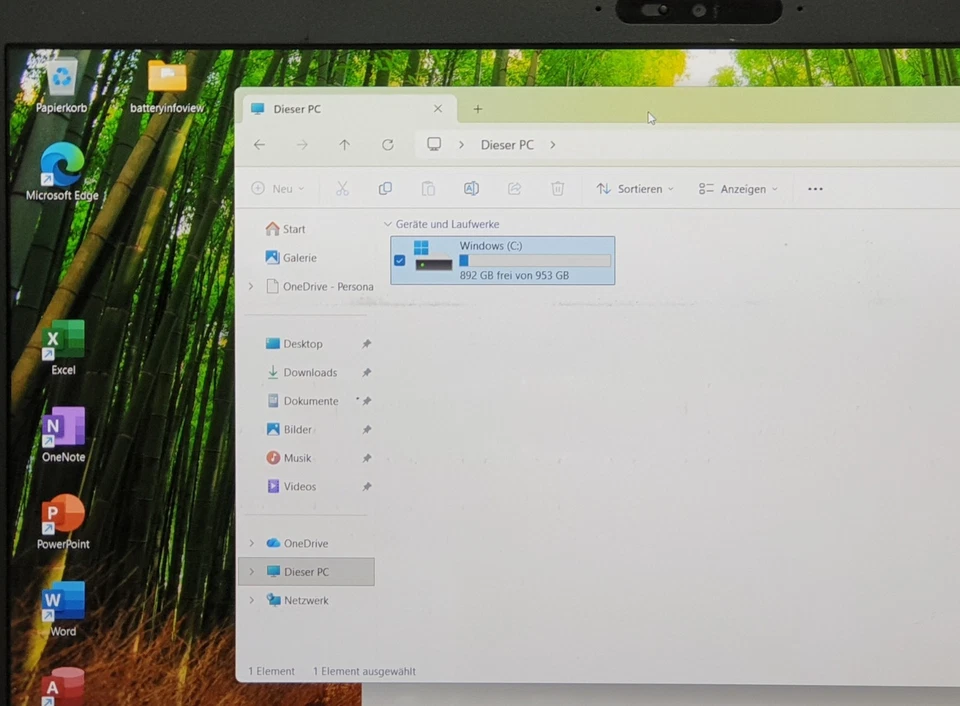Image resolution: width=960 pixels, height=706 pixels.
Task: Open the Sortieren dropdown
Action: (635, 189)
